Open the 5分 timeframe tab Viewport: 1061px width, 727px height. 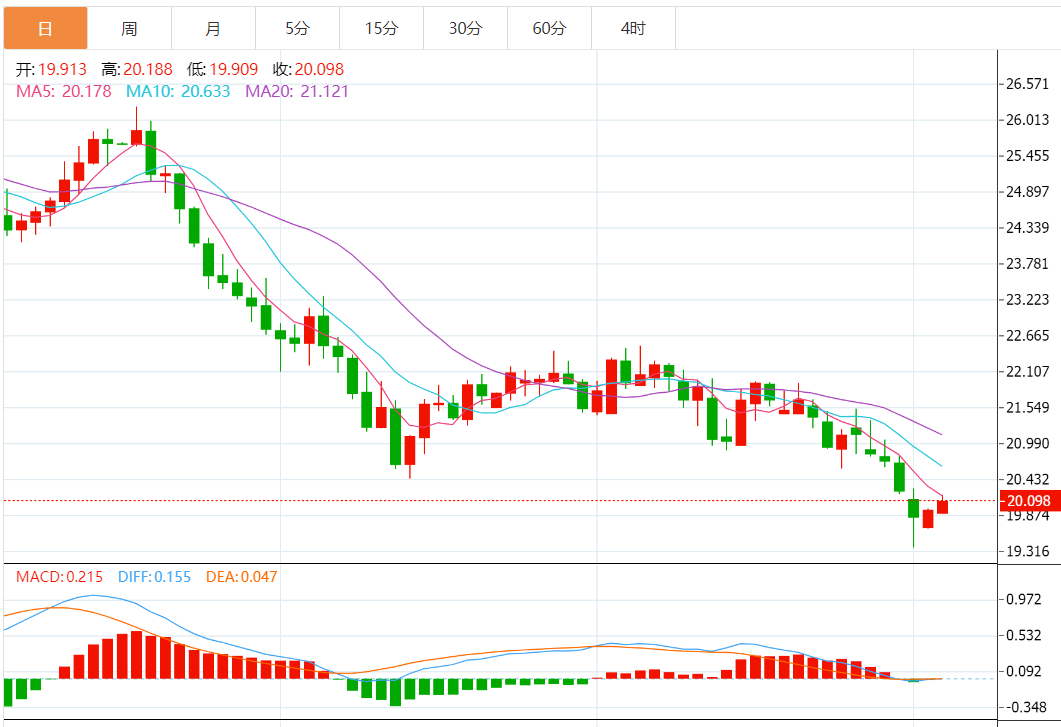(x=297, y=28)
